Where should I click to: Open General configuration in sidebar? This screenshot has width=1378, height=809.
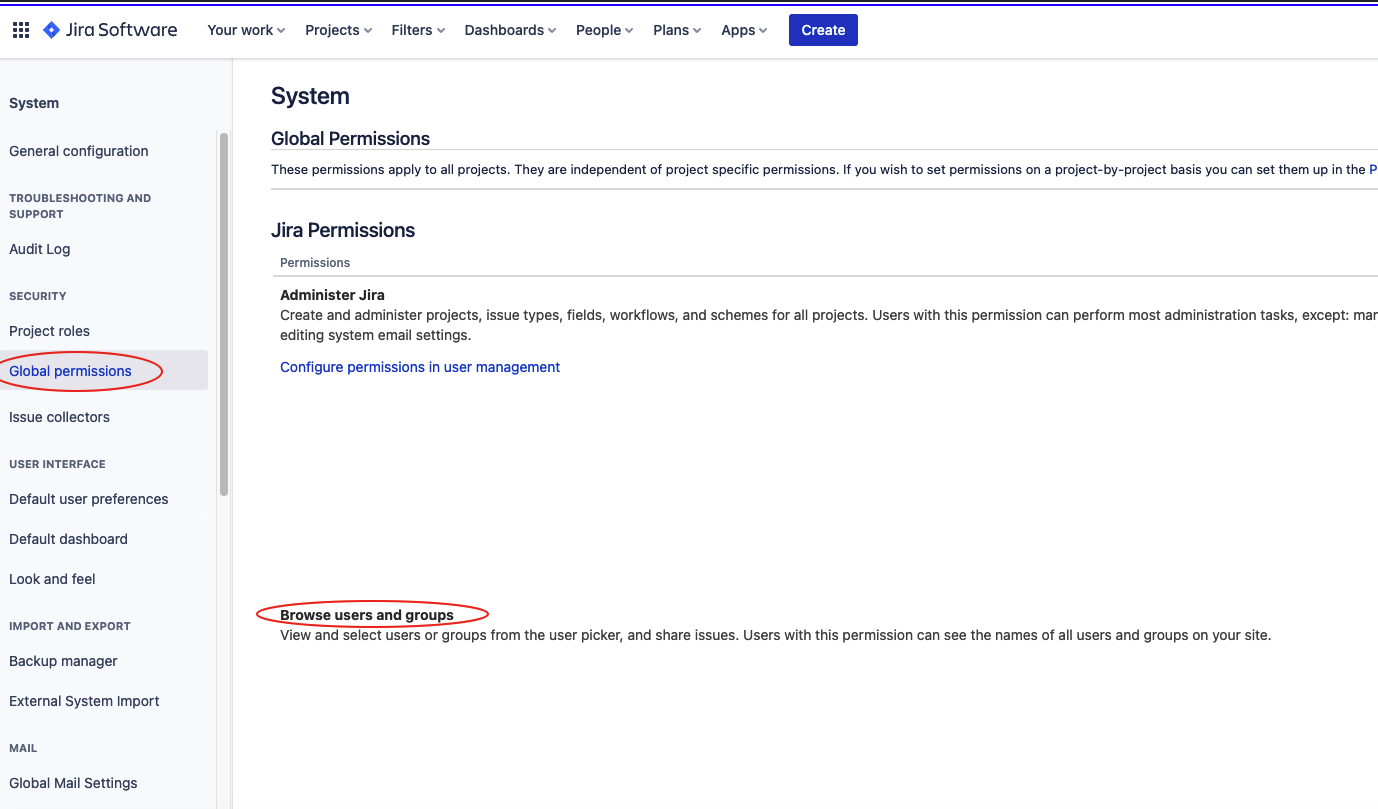(79, 151)
